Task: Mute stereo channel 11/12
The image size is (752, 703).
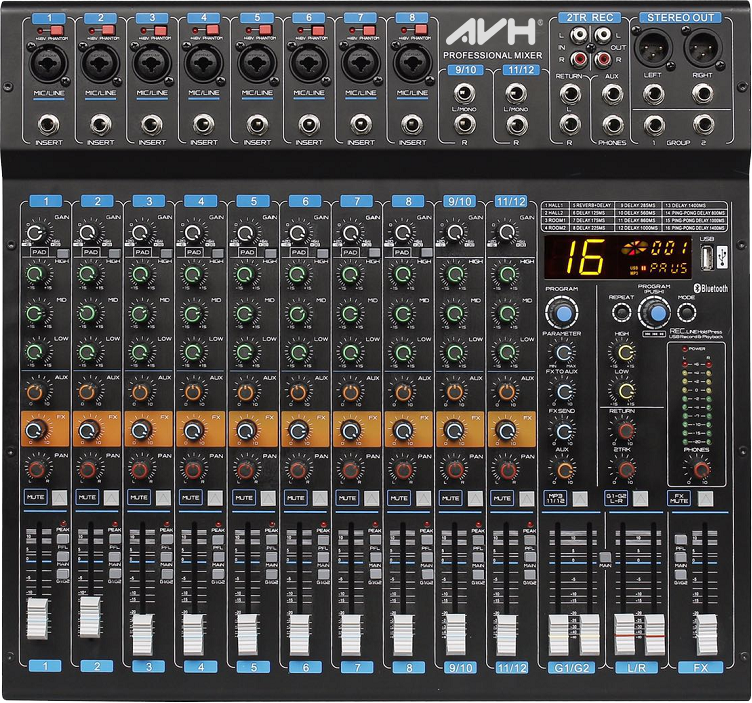Action: point(527,498)
